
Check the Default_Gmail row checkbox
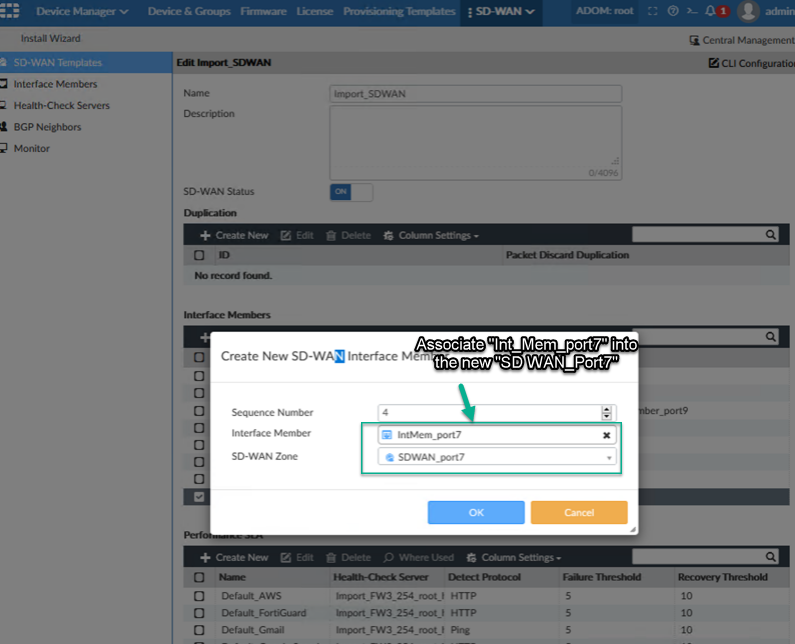pos(199,630)
